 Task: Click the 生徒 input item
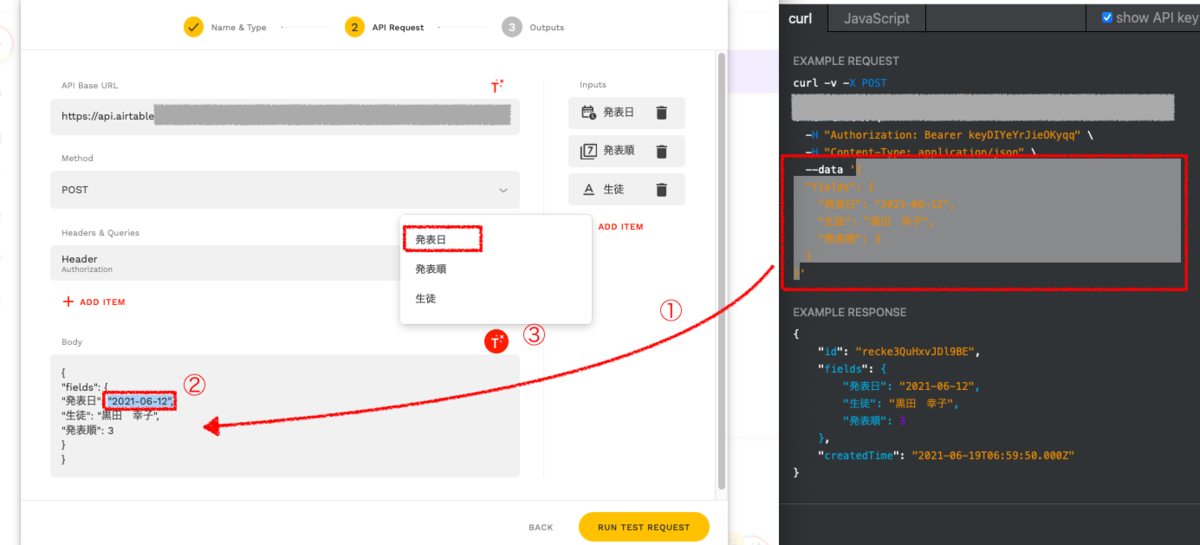coord(627,189)
